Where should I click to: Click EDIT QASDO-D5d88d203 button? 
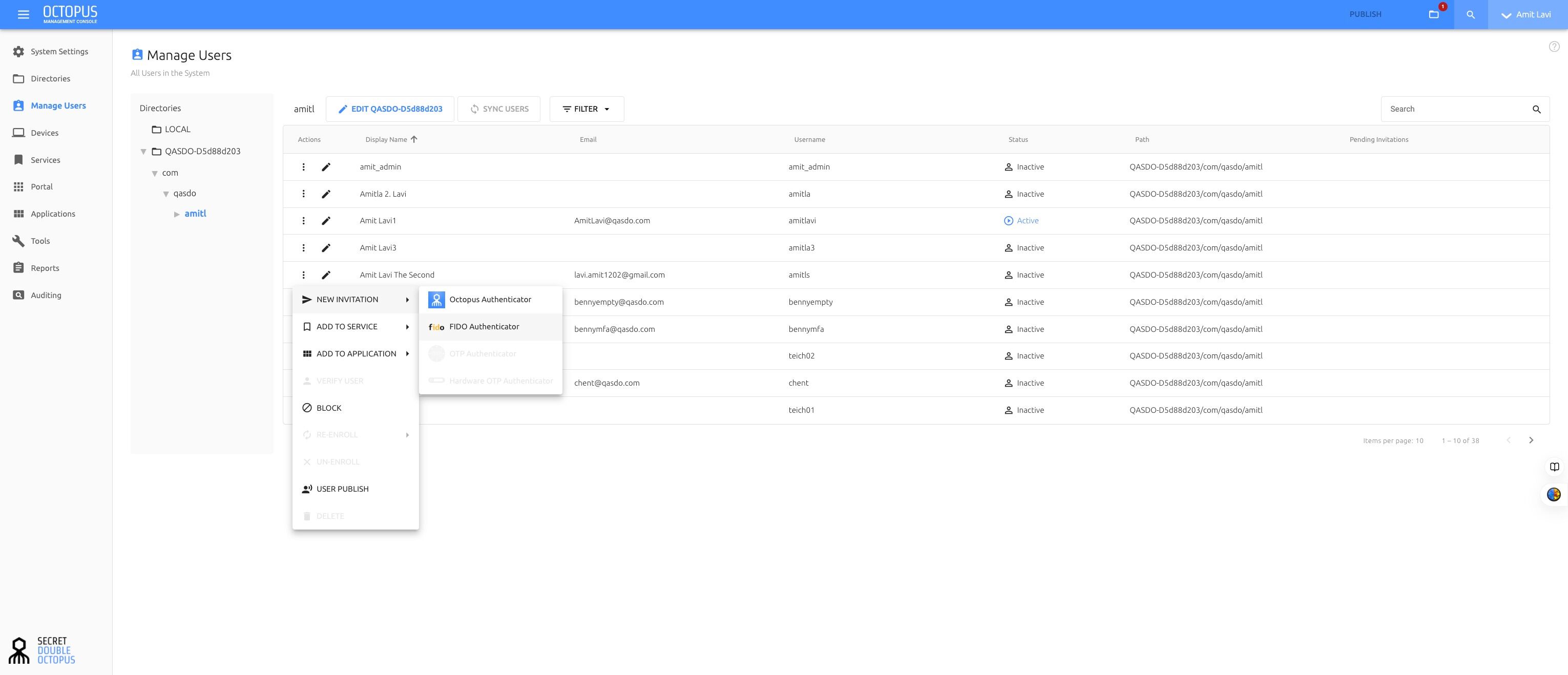(x=390, y=109)
